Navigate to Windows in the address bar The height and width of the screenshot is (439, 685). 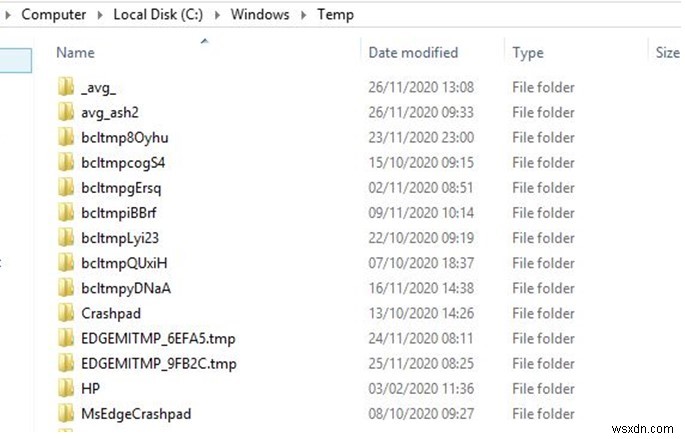coord(260,15)
